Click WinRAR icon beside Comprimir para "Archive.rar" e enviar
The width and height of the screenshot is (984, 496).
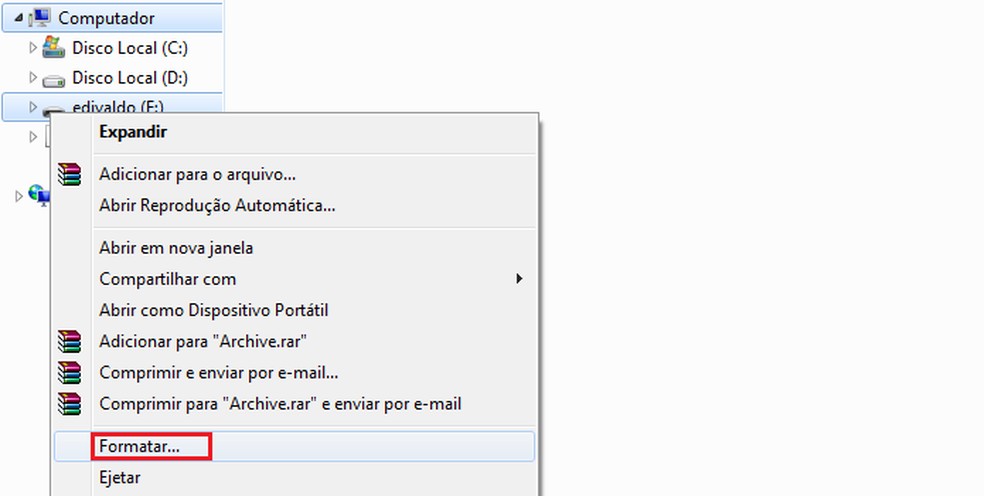[70, 404]
